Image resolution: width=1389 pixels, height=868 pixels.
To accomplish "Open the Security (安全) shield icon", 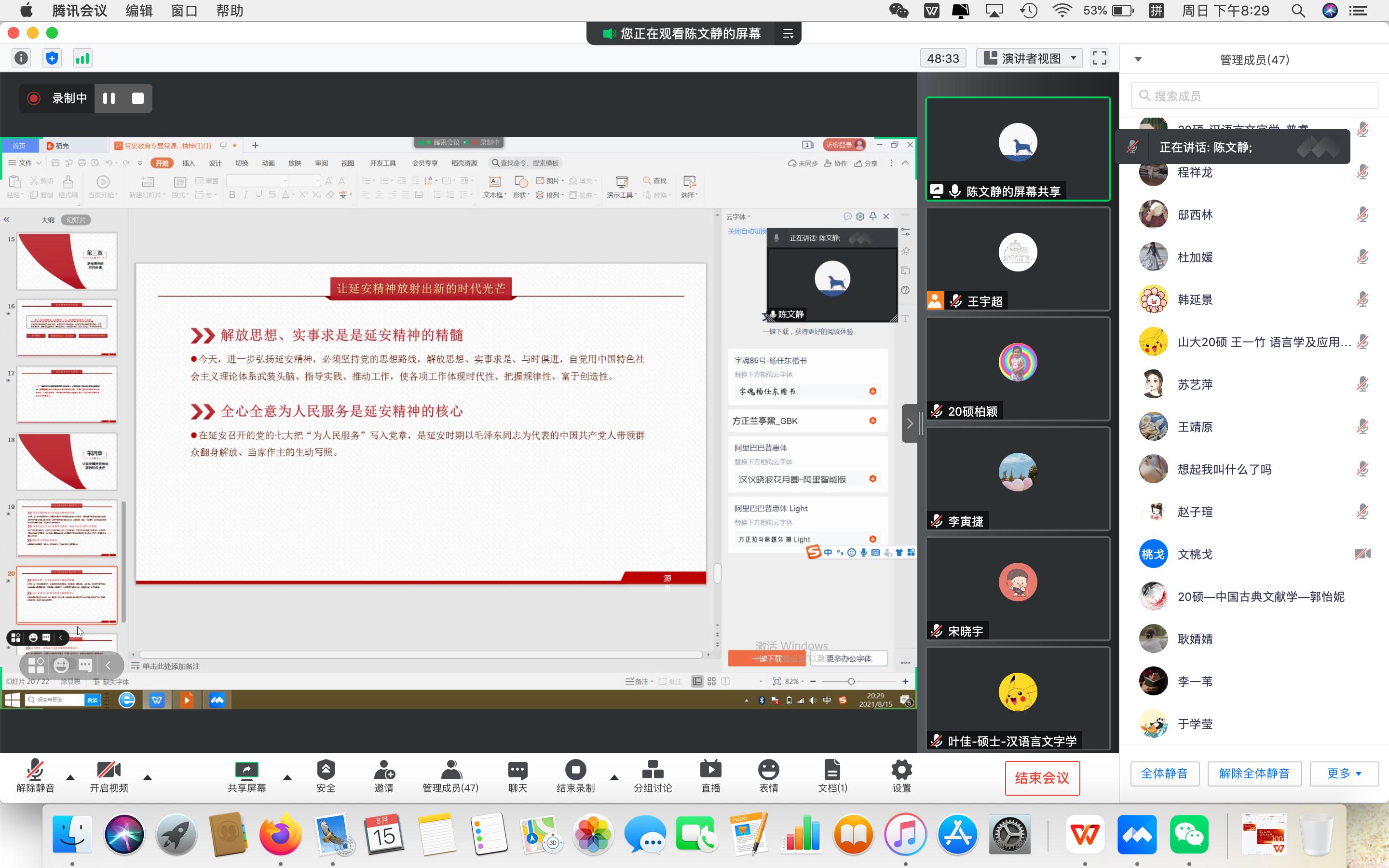I will click(x=326, y=770).
